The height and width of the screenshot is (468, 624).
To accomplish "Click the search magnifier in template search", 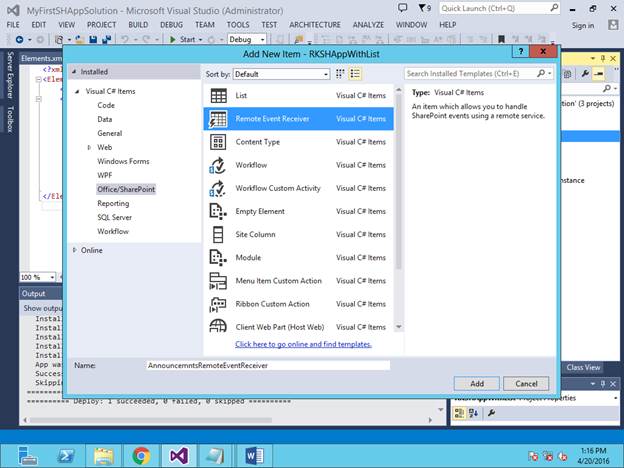I will pos(541,74).
